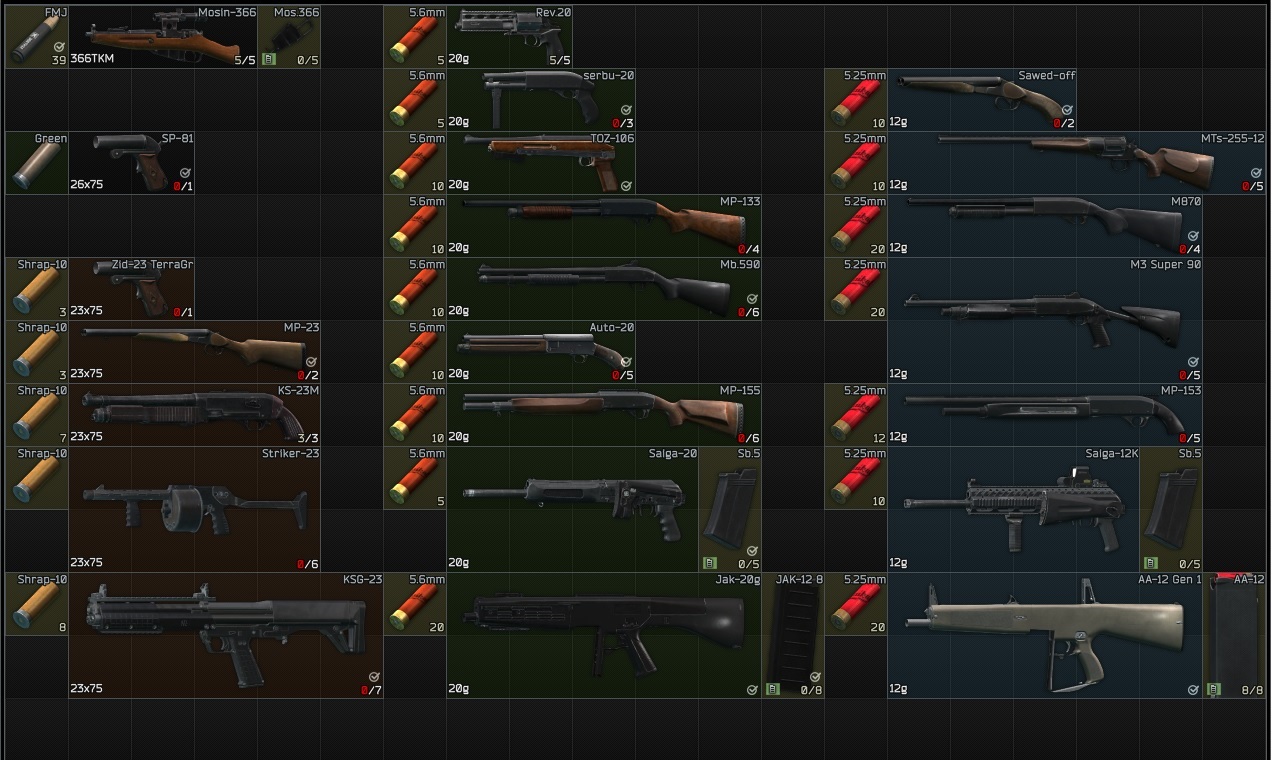The image size is (1272, 760).
Task: Select the Rev.20 revolver shotgun
Action: coord(510,36)
